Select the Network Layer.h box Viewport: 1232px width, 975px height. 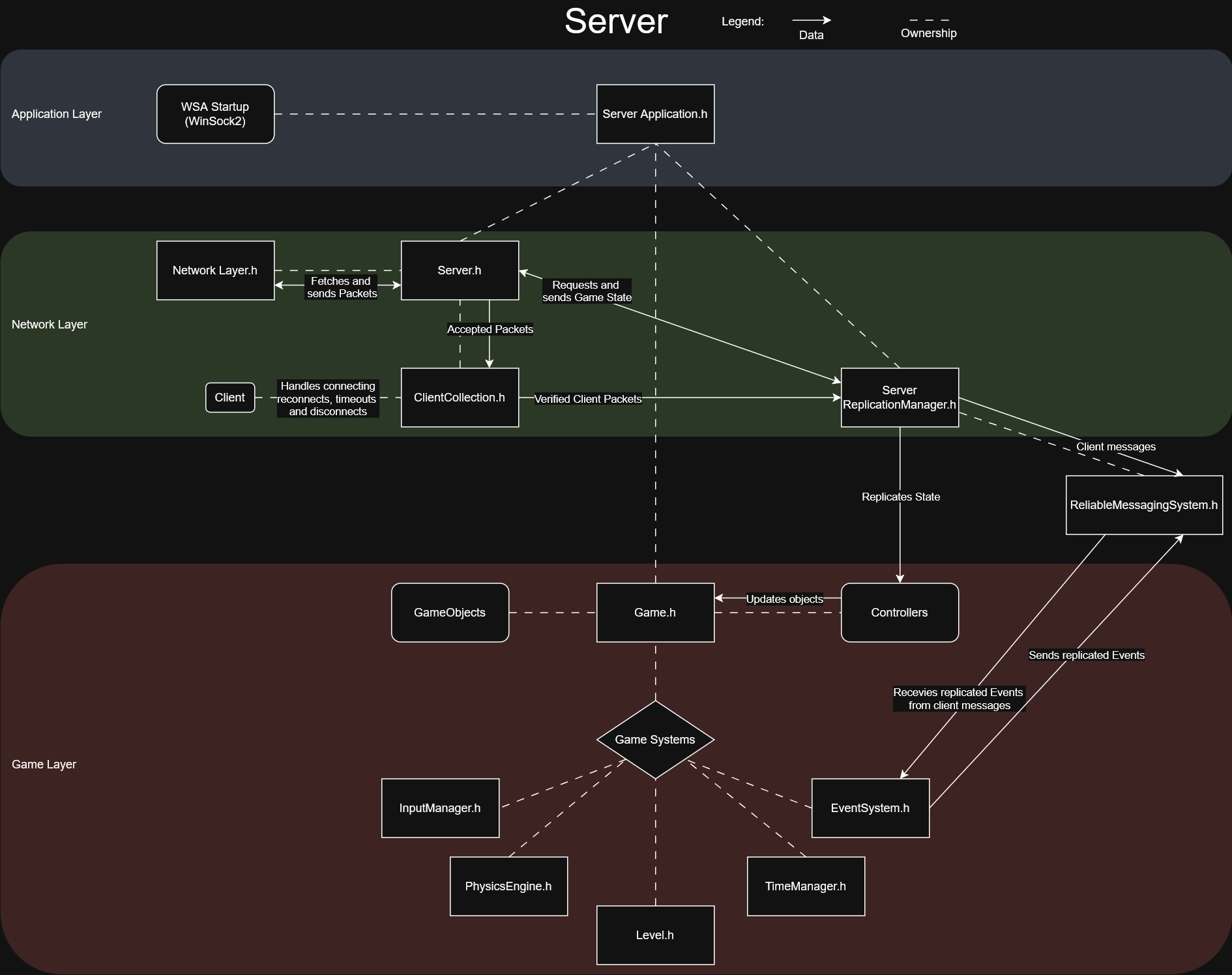[x=215, y=270]
